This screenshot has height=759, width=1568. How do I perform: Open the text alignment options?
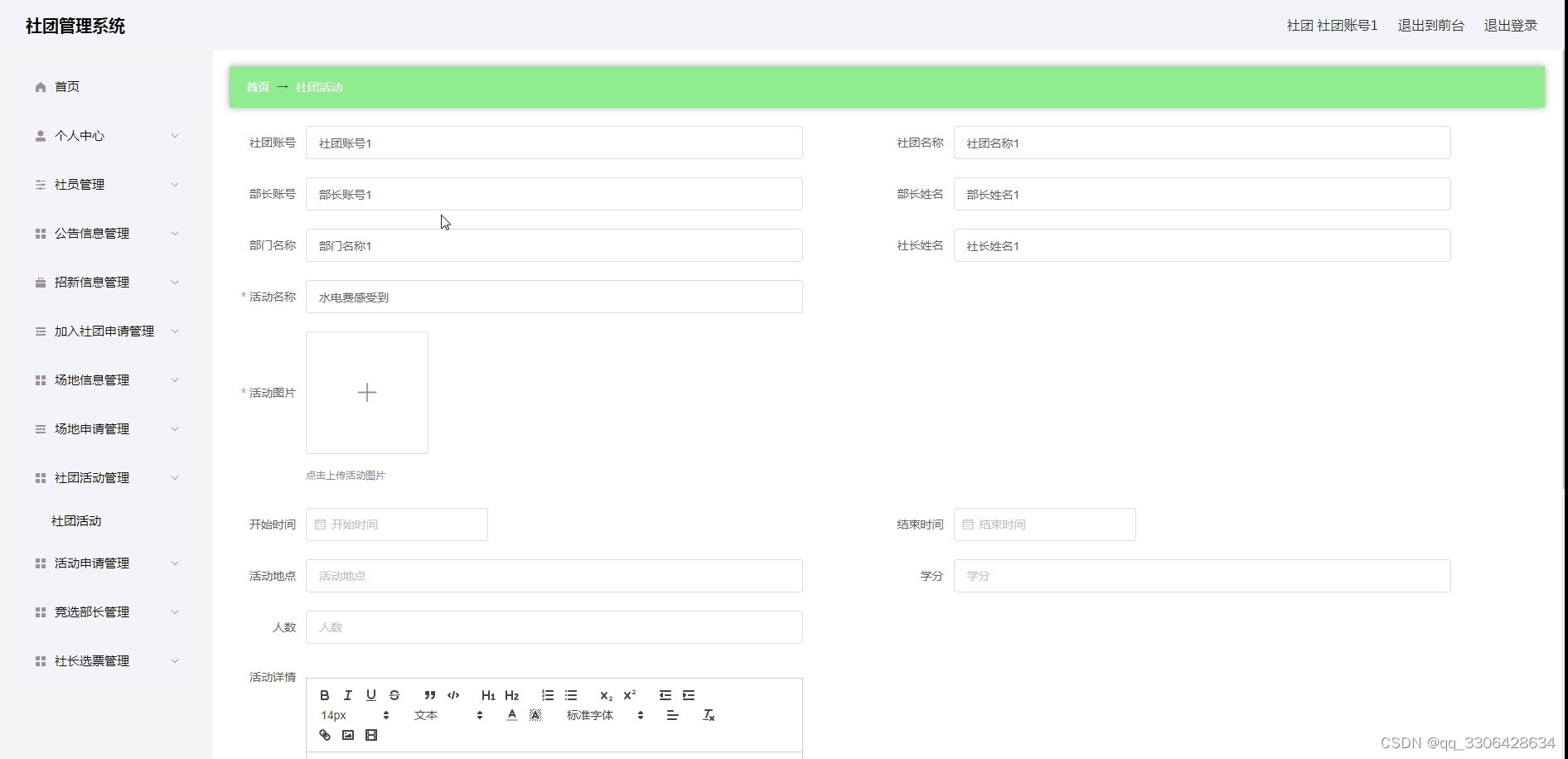673,715
